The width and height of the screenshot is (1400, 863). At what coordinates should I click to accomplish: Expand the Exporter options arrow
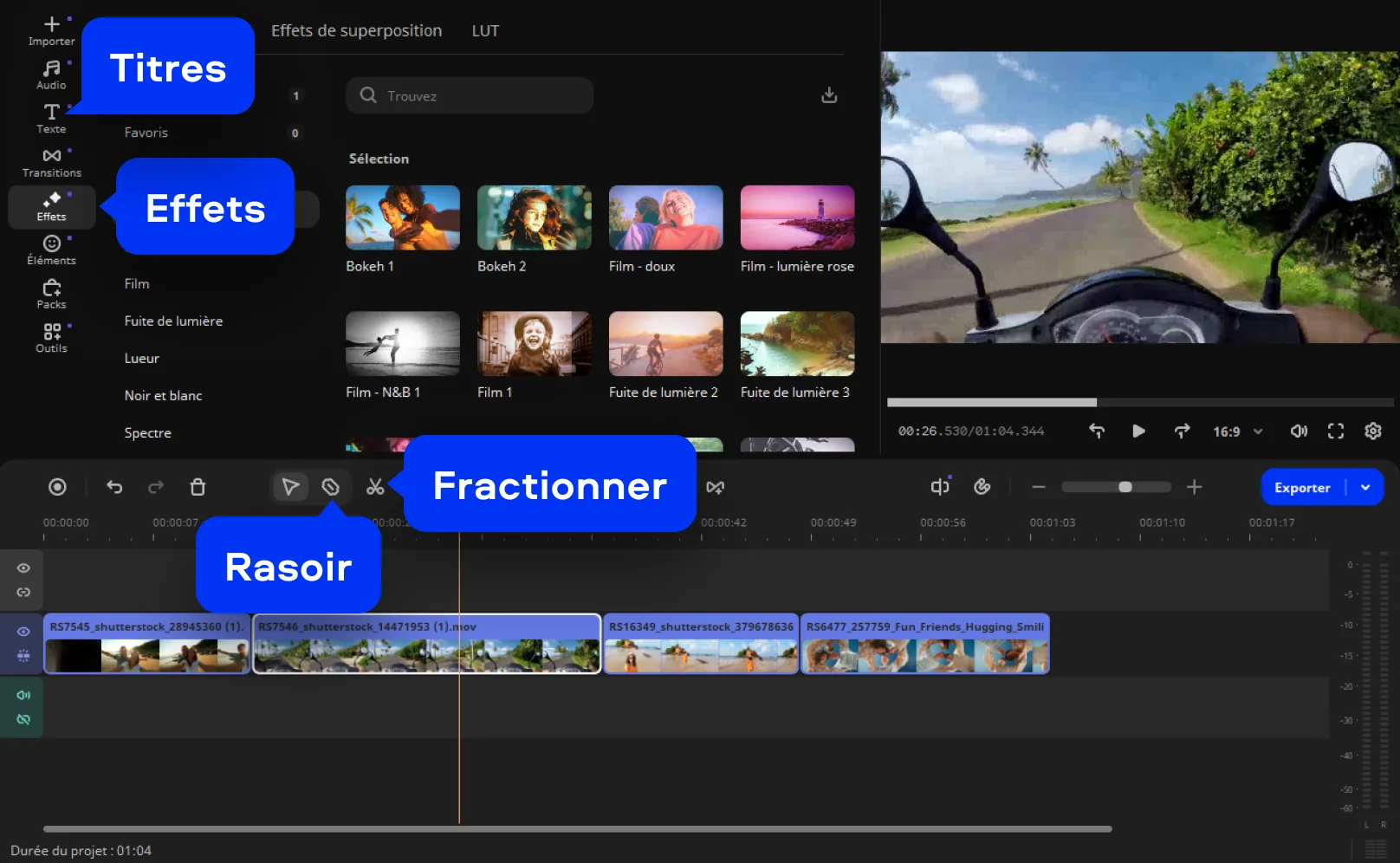[1365, 487]
